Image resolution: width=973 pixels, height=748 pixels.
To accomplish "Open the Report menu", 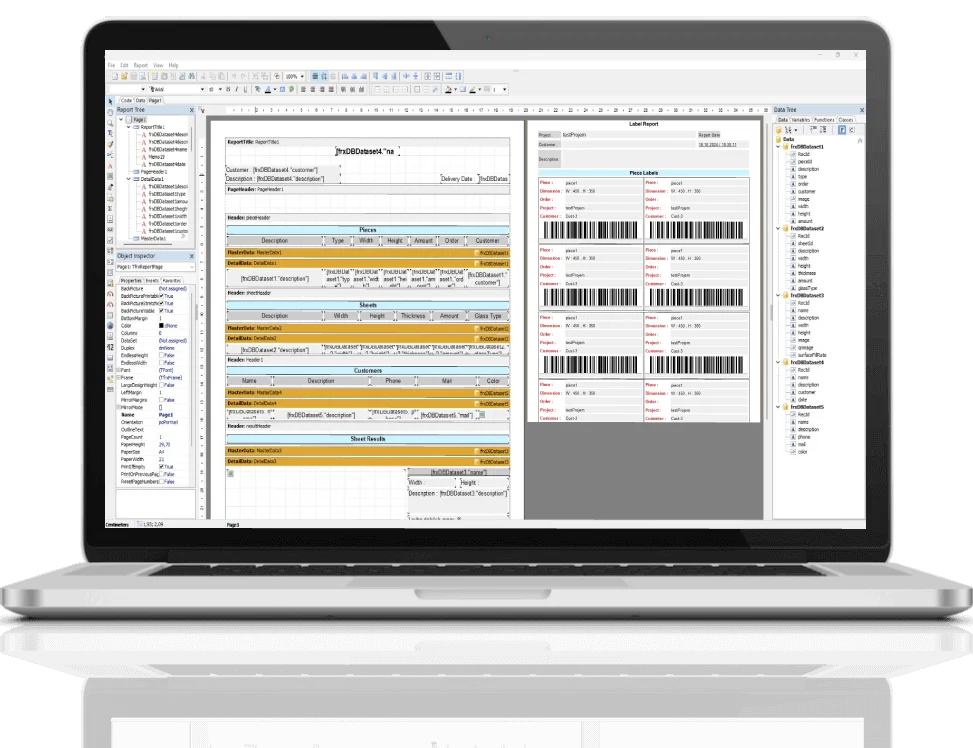I will click(x=141, y=65).
